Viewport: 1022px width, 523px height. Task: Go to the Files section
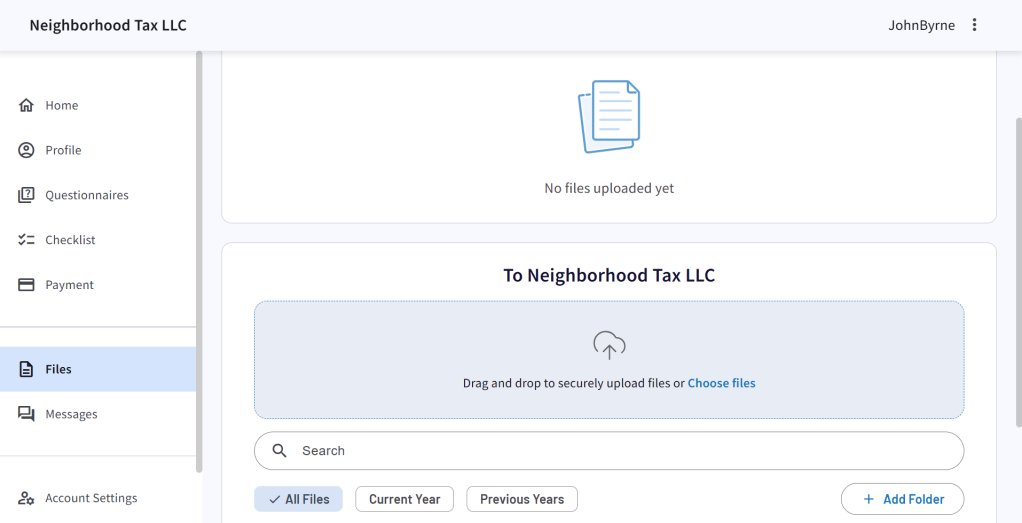coord(59,369)
